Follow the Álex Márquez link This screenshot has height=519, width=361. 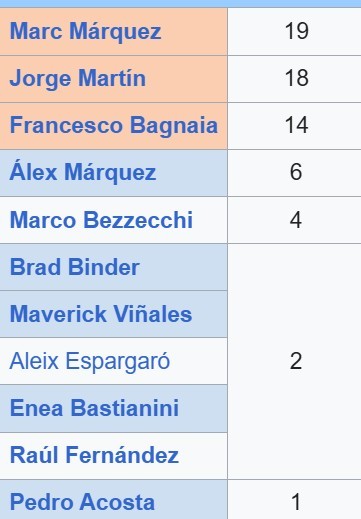pos(83,172)
